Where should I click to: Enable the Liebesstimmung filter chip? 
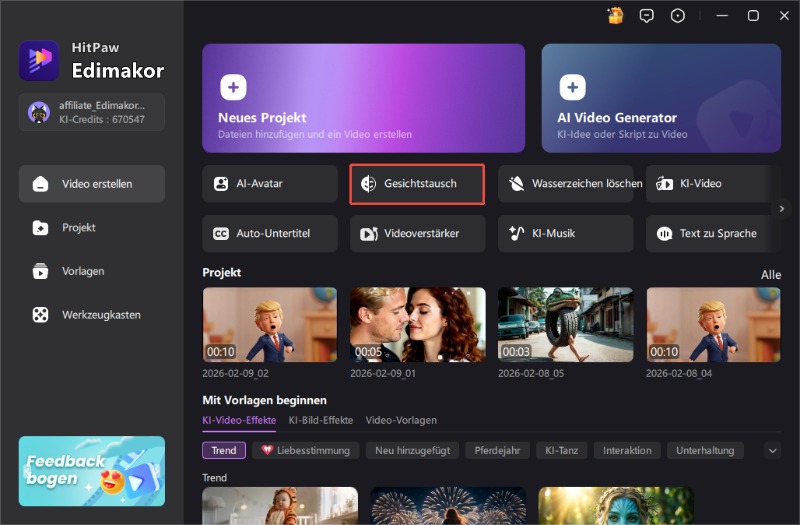coord(306,450)
